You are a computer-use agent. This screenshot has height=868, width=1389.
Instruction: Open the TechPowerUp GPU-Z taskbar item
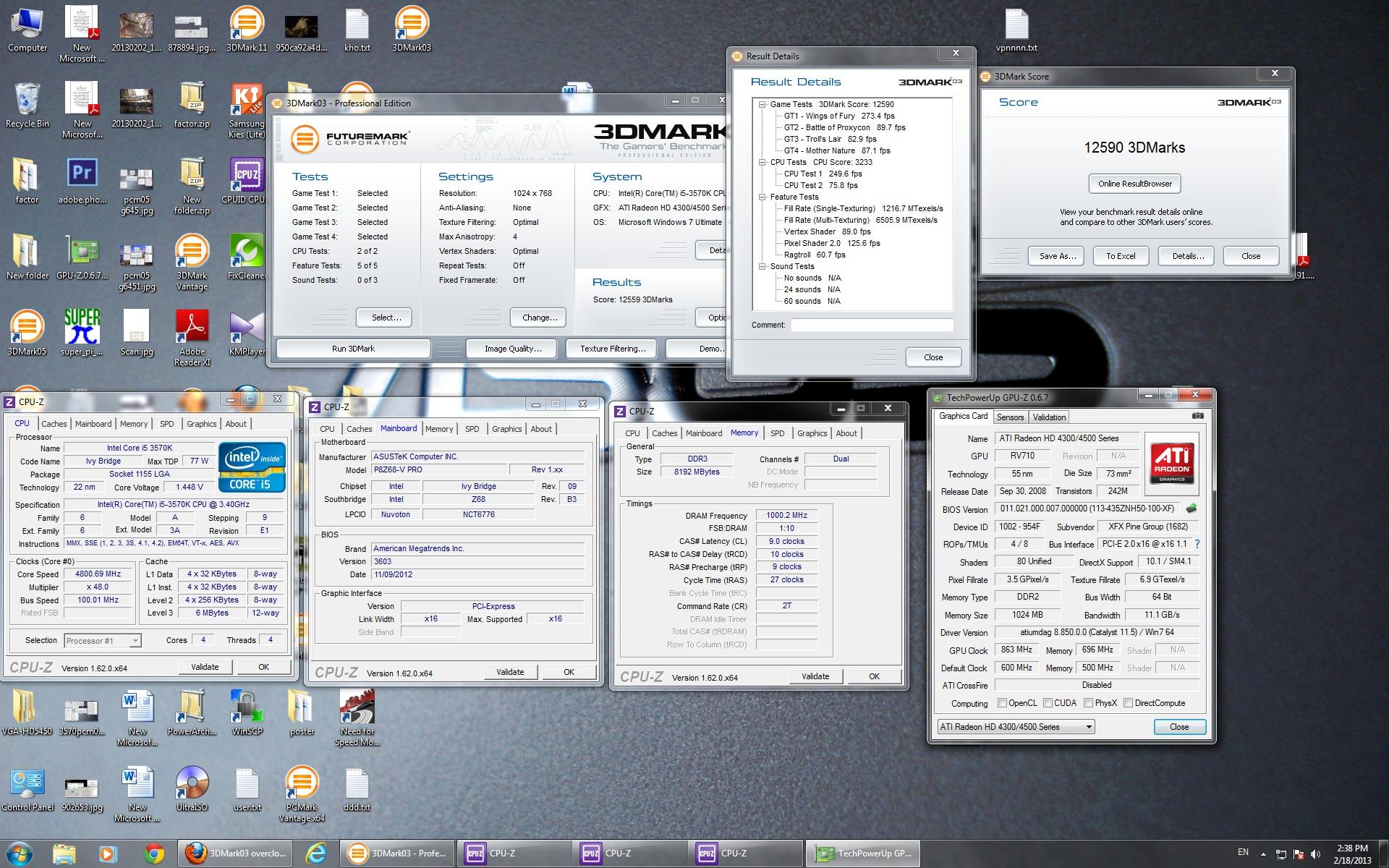[x=862, y=854]
